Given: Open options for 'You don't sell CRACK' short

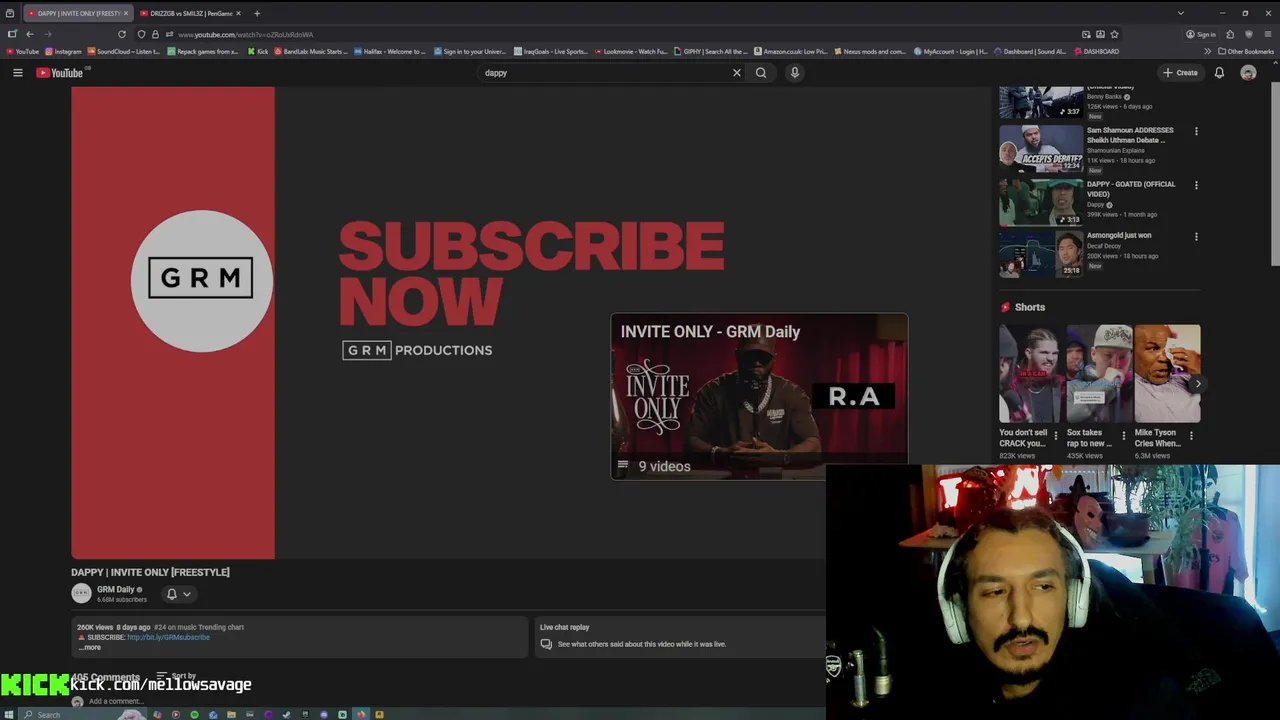Looking at the screenshot, I should [x=1056, y=435].
